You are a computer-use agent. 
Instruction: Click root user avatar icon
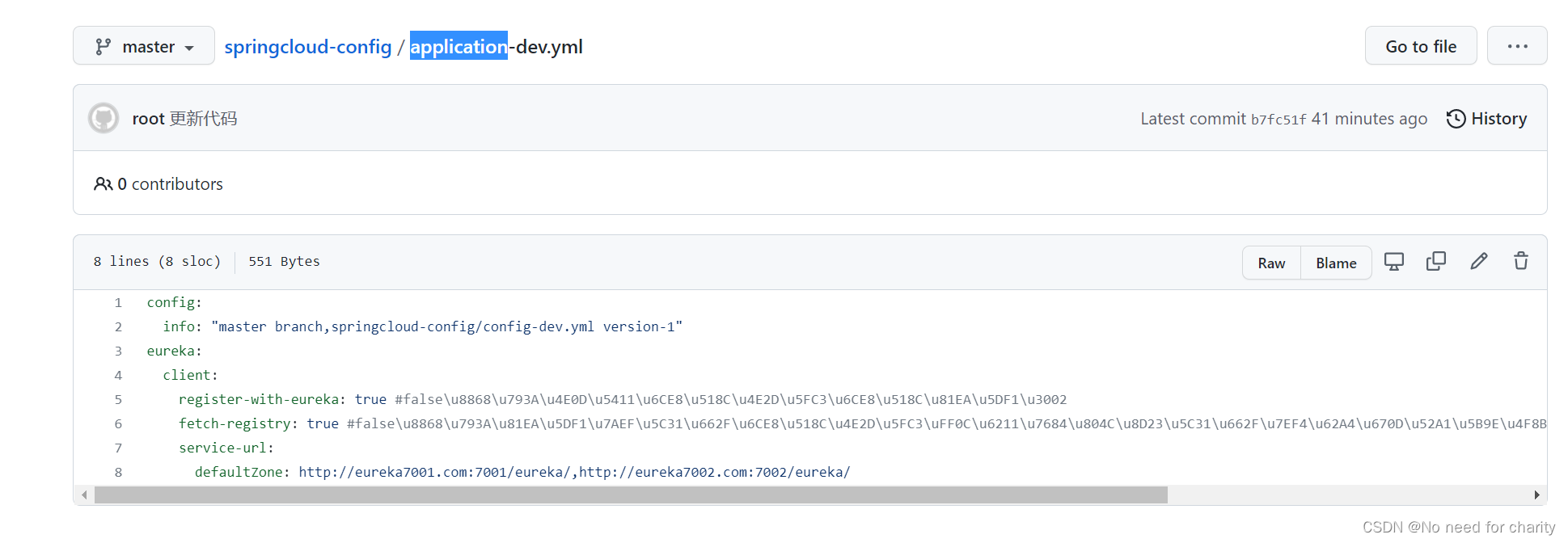click(104, 118)
